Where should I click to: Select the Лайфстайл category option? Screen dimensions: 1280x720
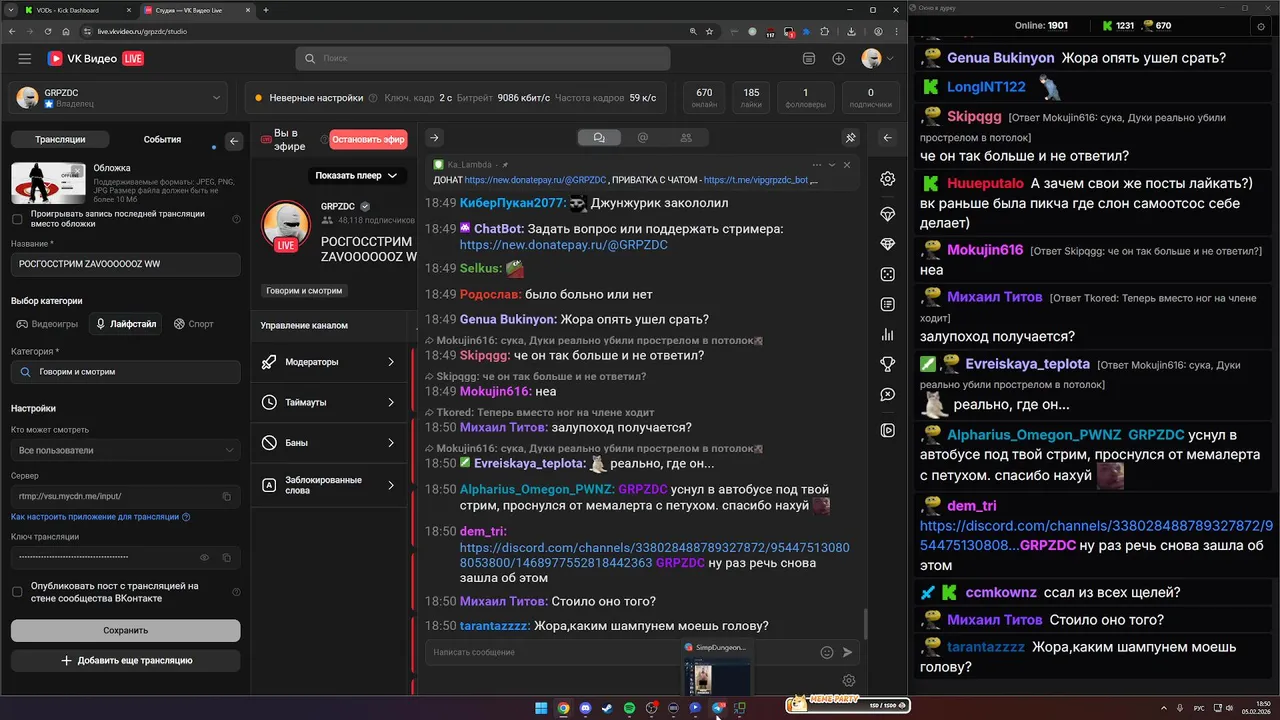pos(125,324)
